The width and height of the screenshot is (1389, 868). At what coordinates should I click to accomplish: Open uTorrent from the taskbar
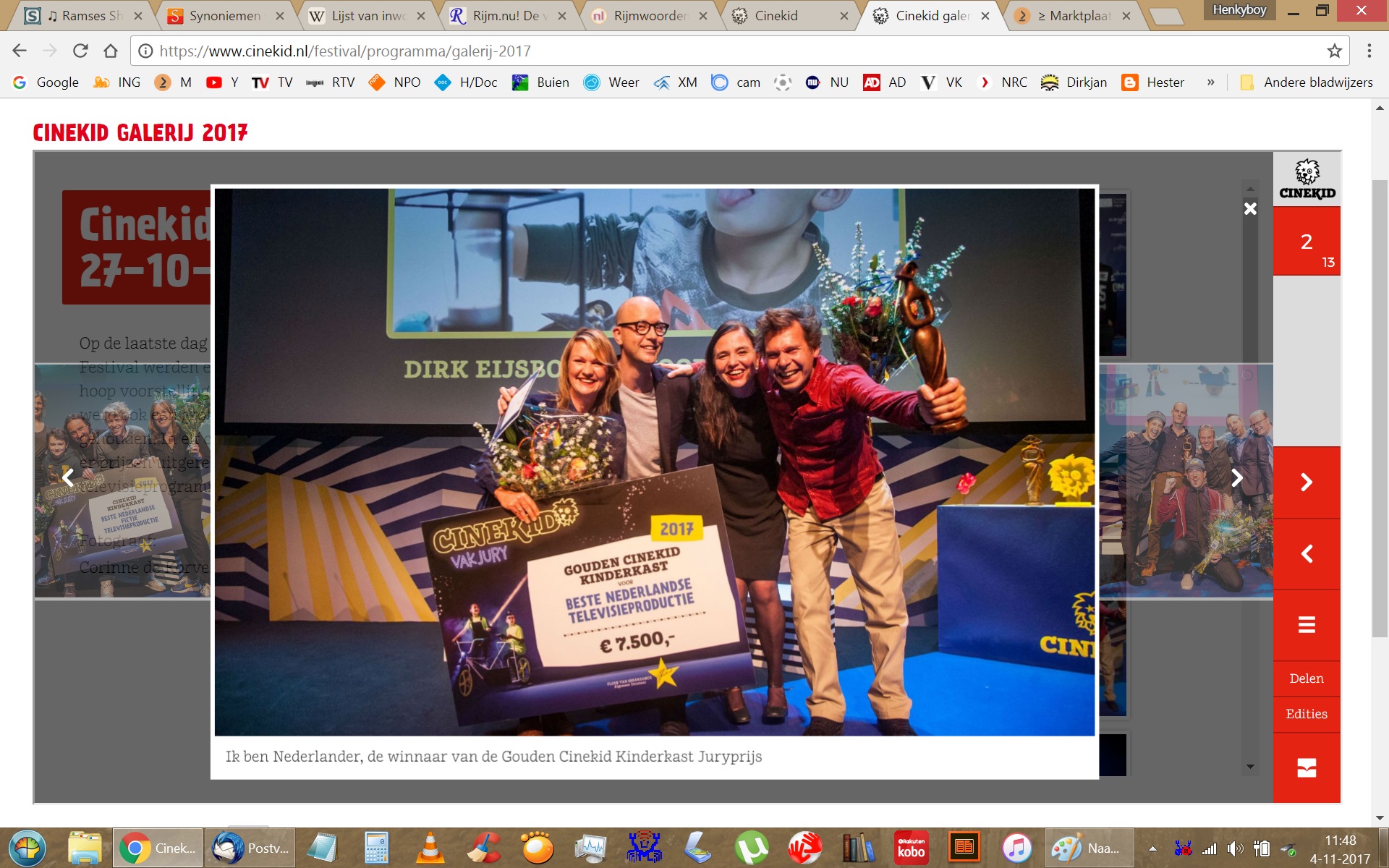pyautogui.click(x=752, y=848)
